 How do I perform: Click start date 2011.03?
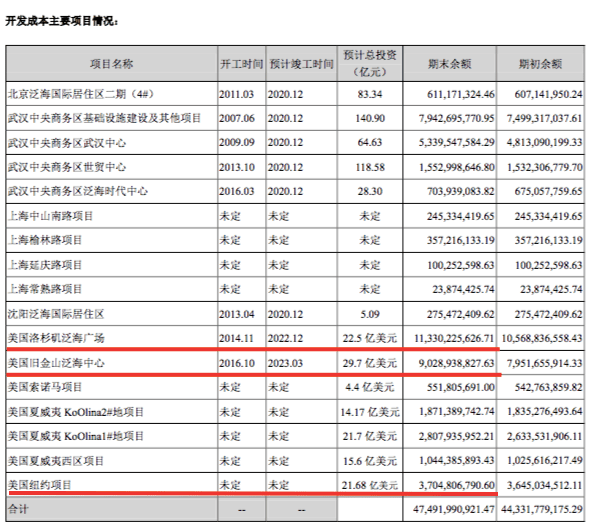click(x=237, y=94)
